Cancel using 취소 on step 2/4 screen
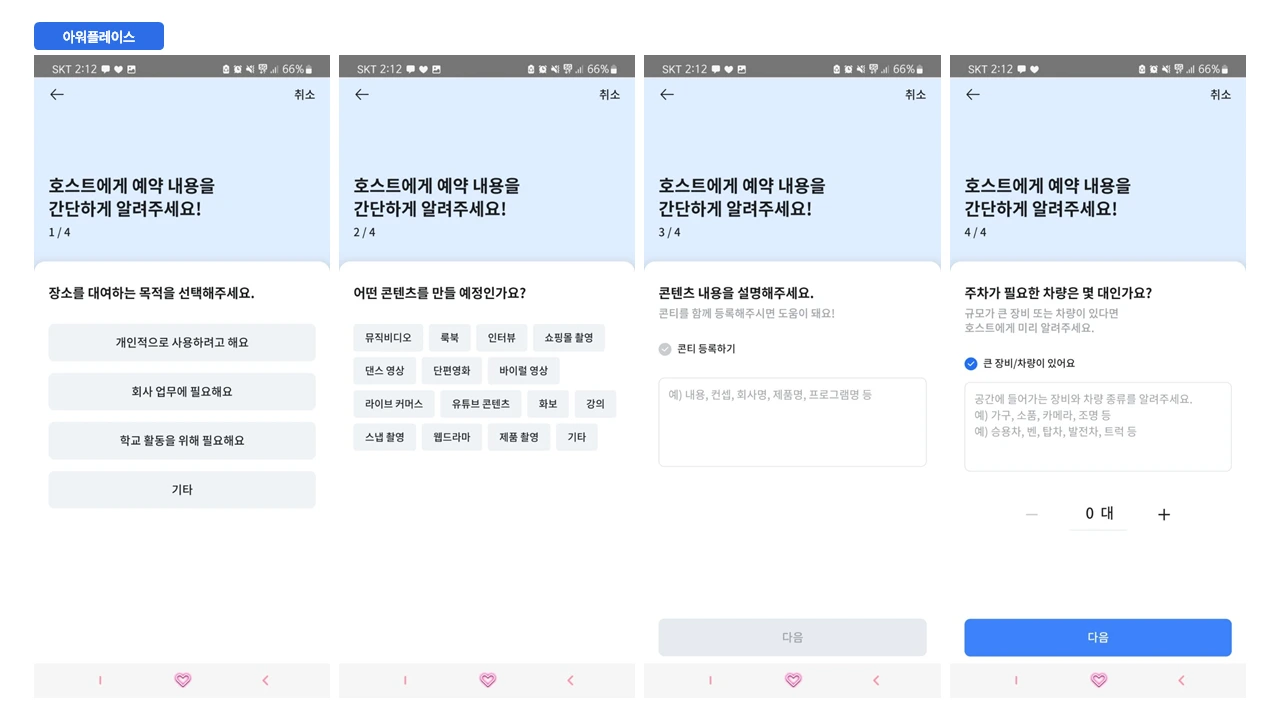The image size is (1280, 720). point(609,94)
